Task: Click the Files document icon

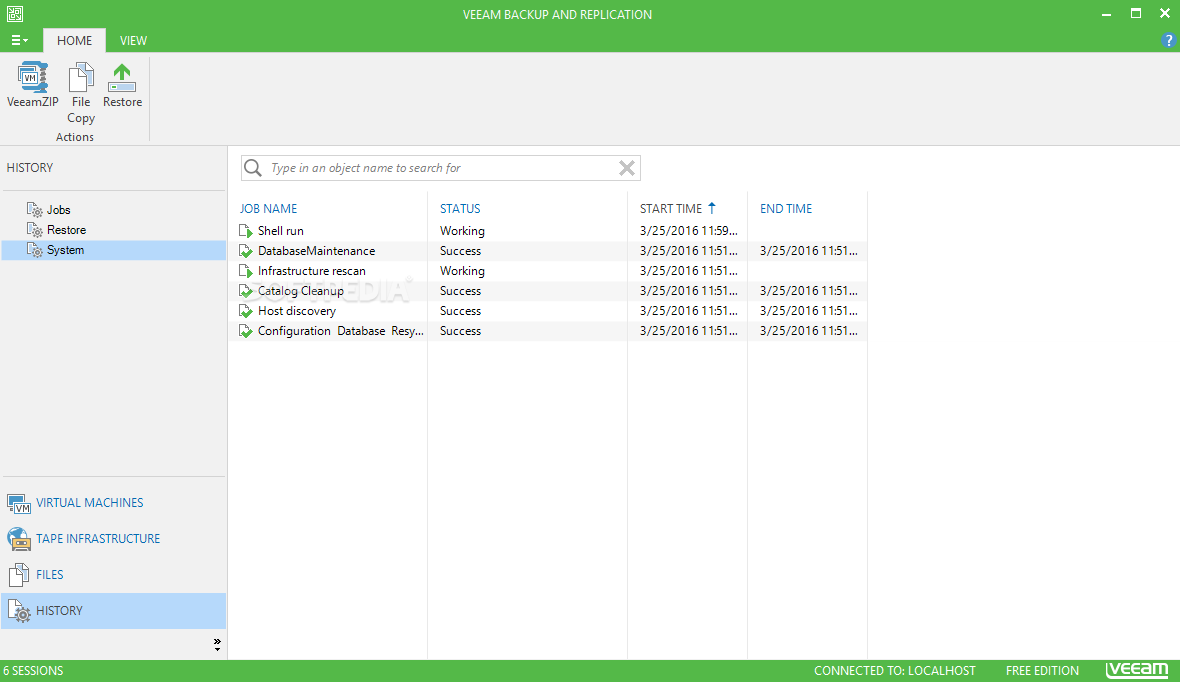Action: (x=19, y=575)
